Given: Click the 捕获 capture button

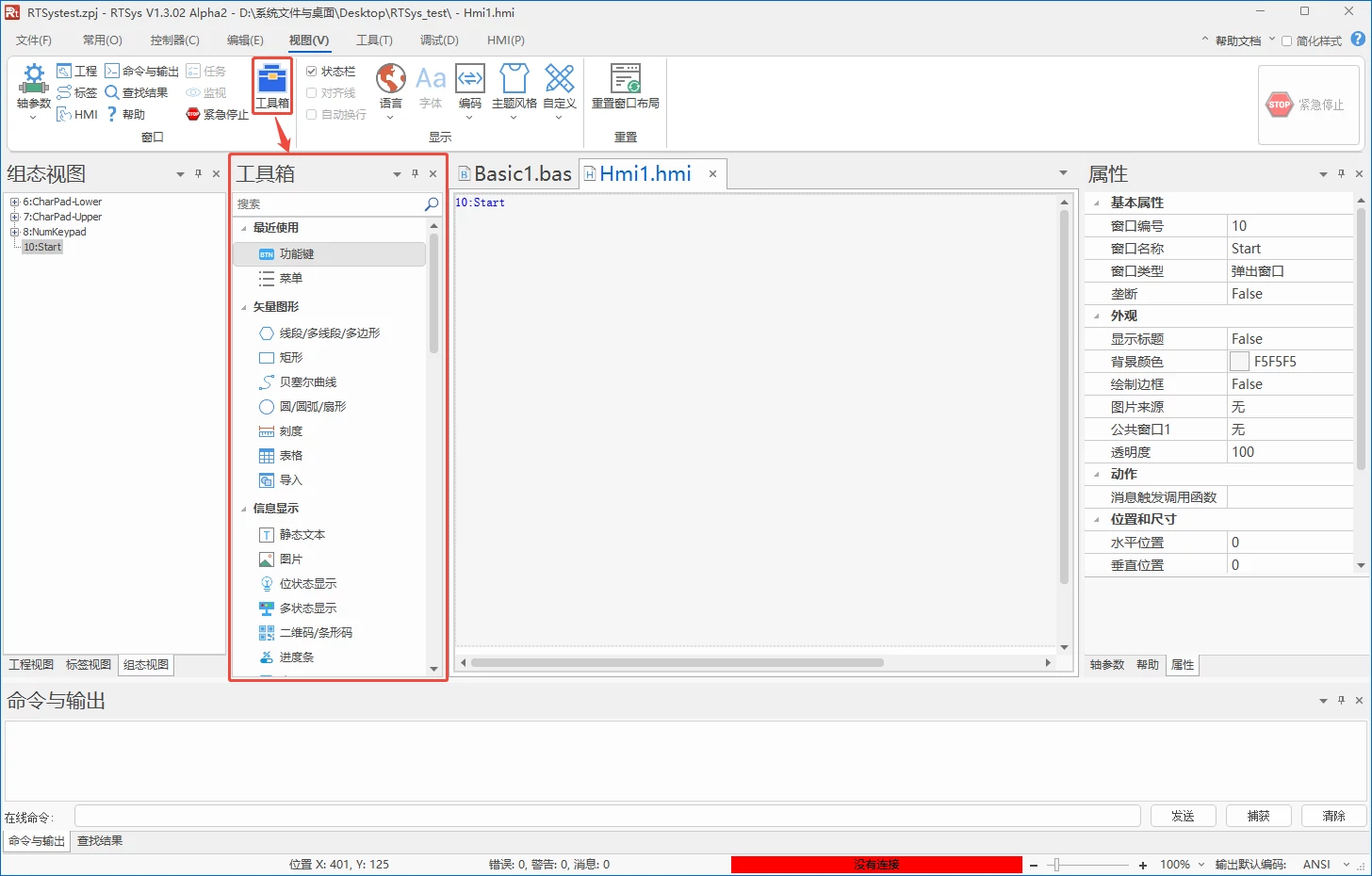Looking at the screenshot, I should [1258, 816].
